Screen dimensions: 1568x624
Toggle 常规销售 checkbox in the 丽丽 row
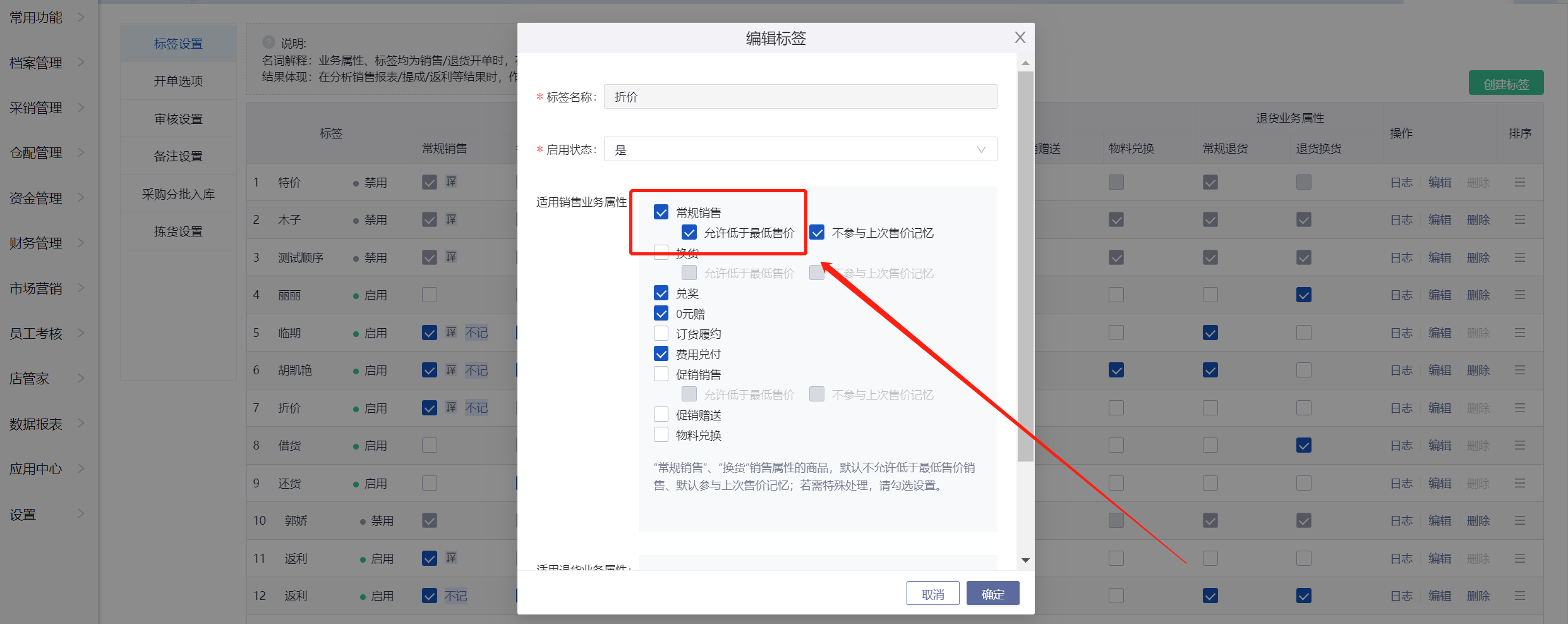tap(429, 295)
